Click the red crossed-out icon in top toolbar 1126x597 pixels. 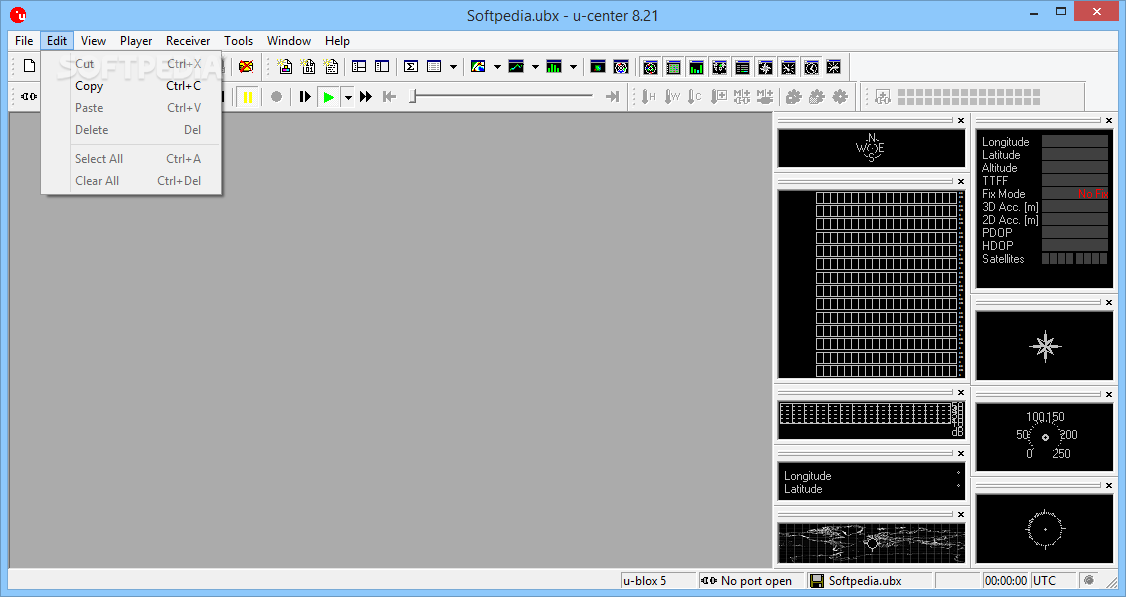[246, 67]
